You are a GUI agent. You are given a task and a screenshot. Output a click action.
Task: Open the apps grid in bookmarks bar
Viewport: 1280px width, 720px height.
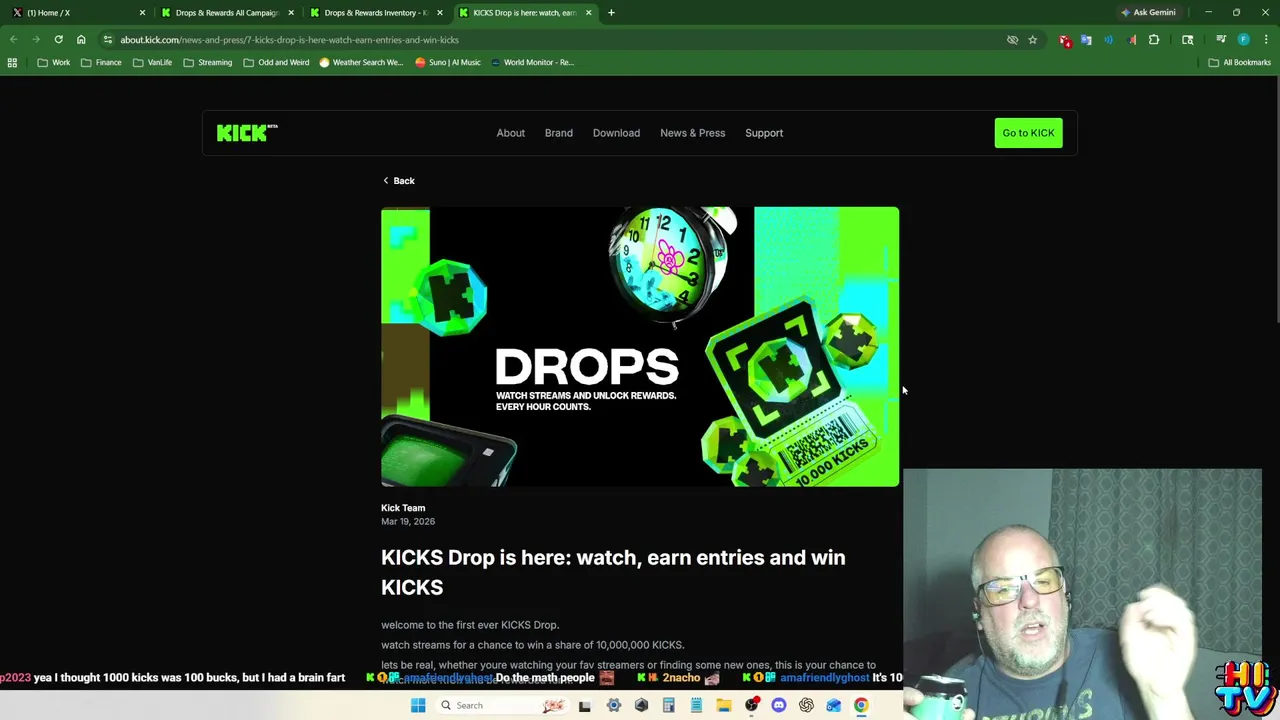click(12, 62)
